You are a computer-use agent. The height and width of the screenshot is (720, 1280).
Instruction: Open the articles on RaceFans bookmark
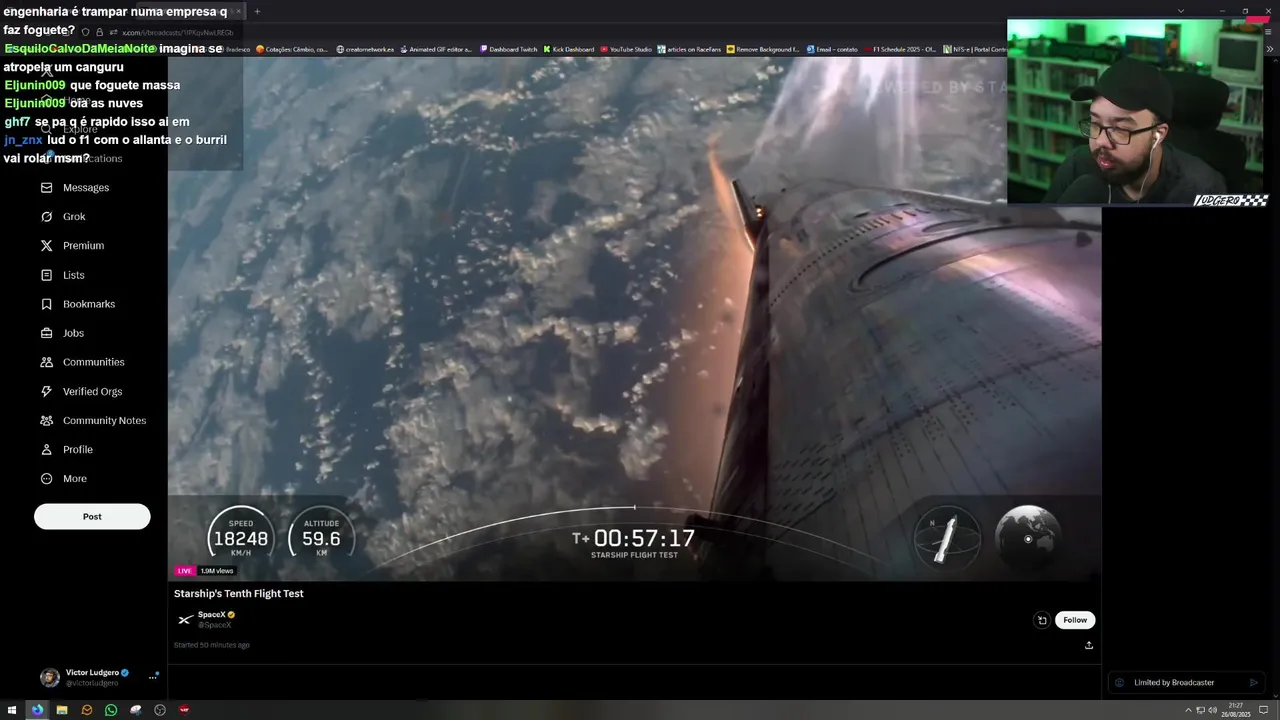pyautogui.click(x=689, y=49)
